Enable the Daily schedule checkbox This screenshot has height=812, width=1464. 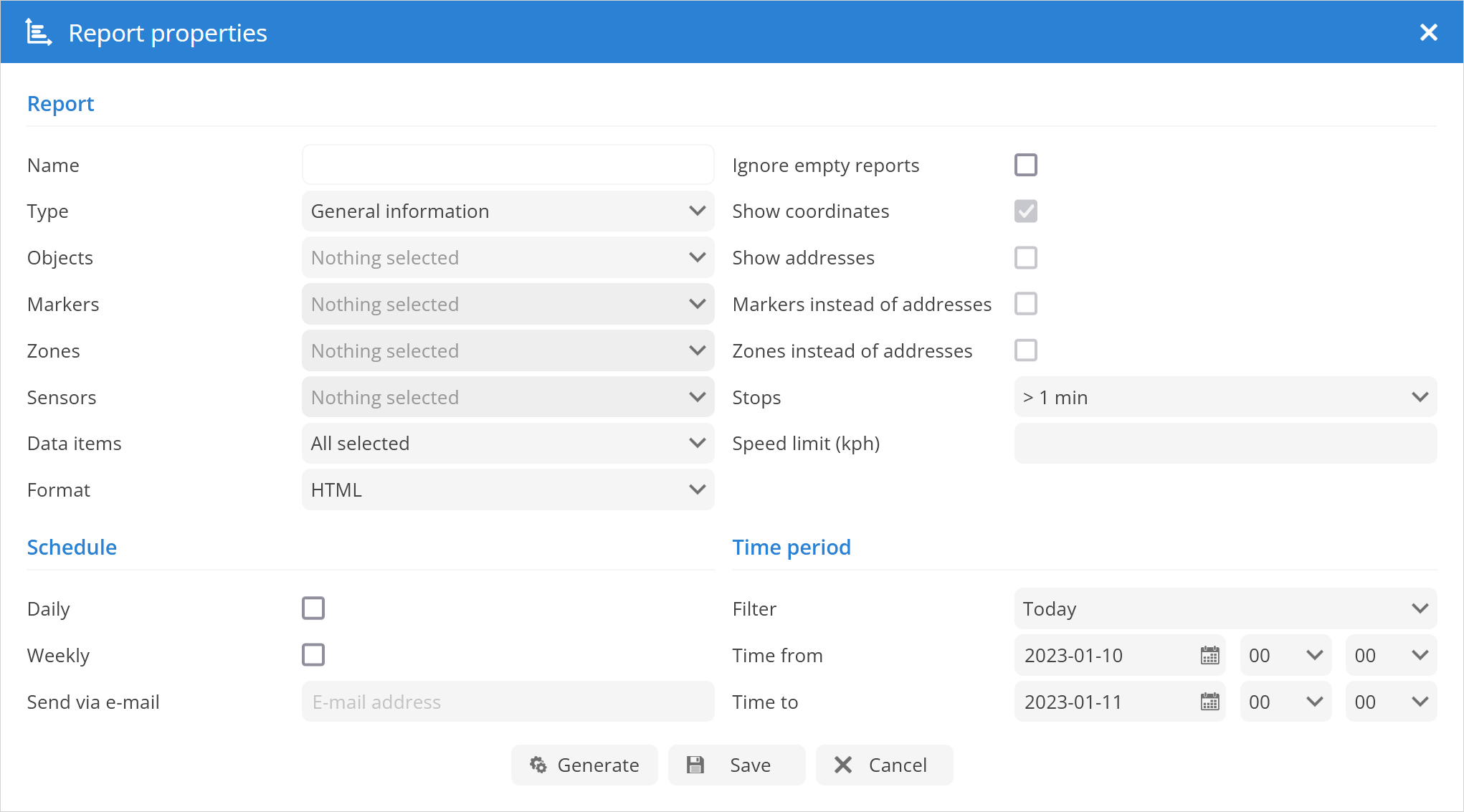tap(313, 608)
